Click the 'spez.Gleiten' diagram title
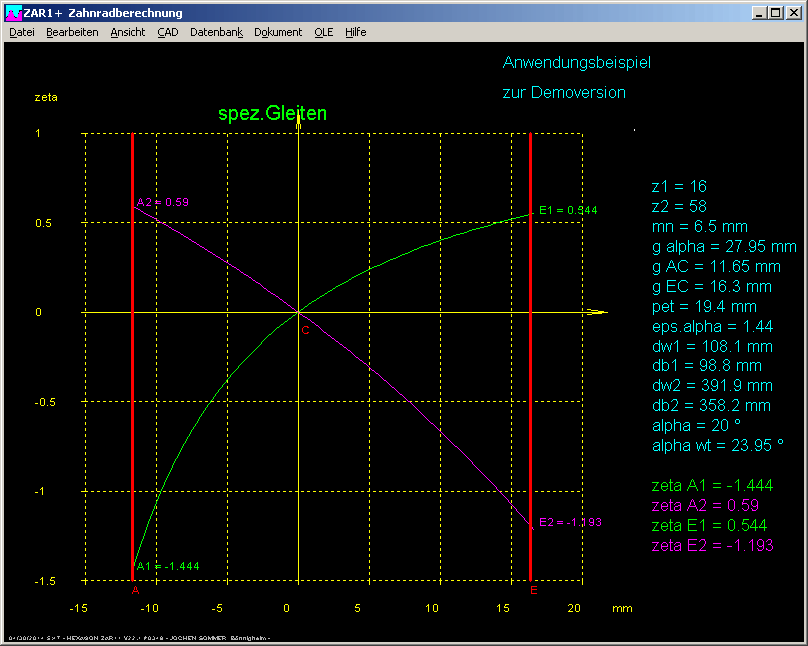 click(x=272, y=114)
